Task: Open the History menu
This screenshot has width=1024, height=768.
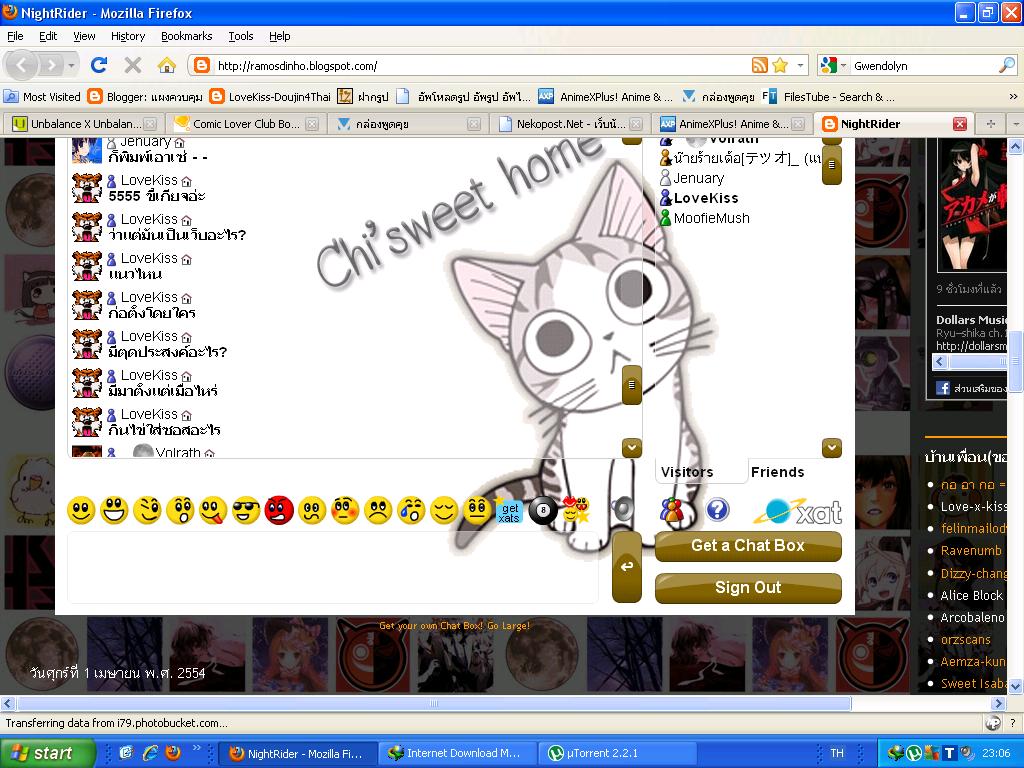Action: coord(127,36)
